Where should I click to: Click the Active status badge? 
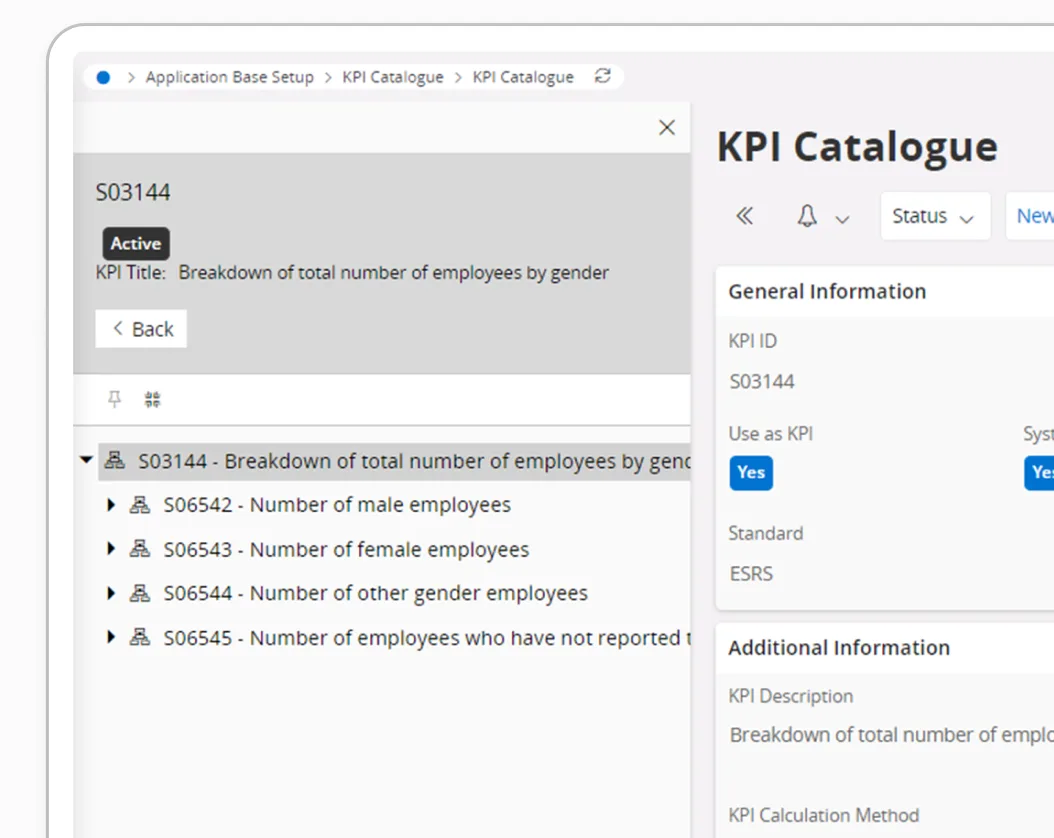(x=135, y=243)
